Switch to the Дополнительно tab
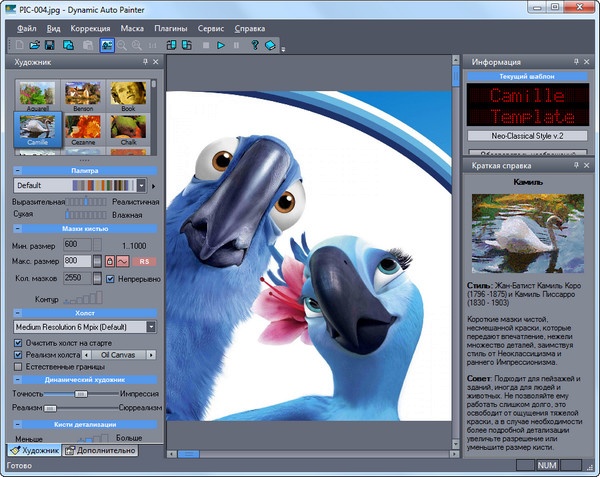The image size is (600, 477). coord(99,451)
